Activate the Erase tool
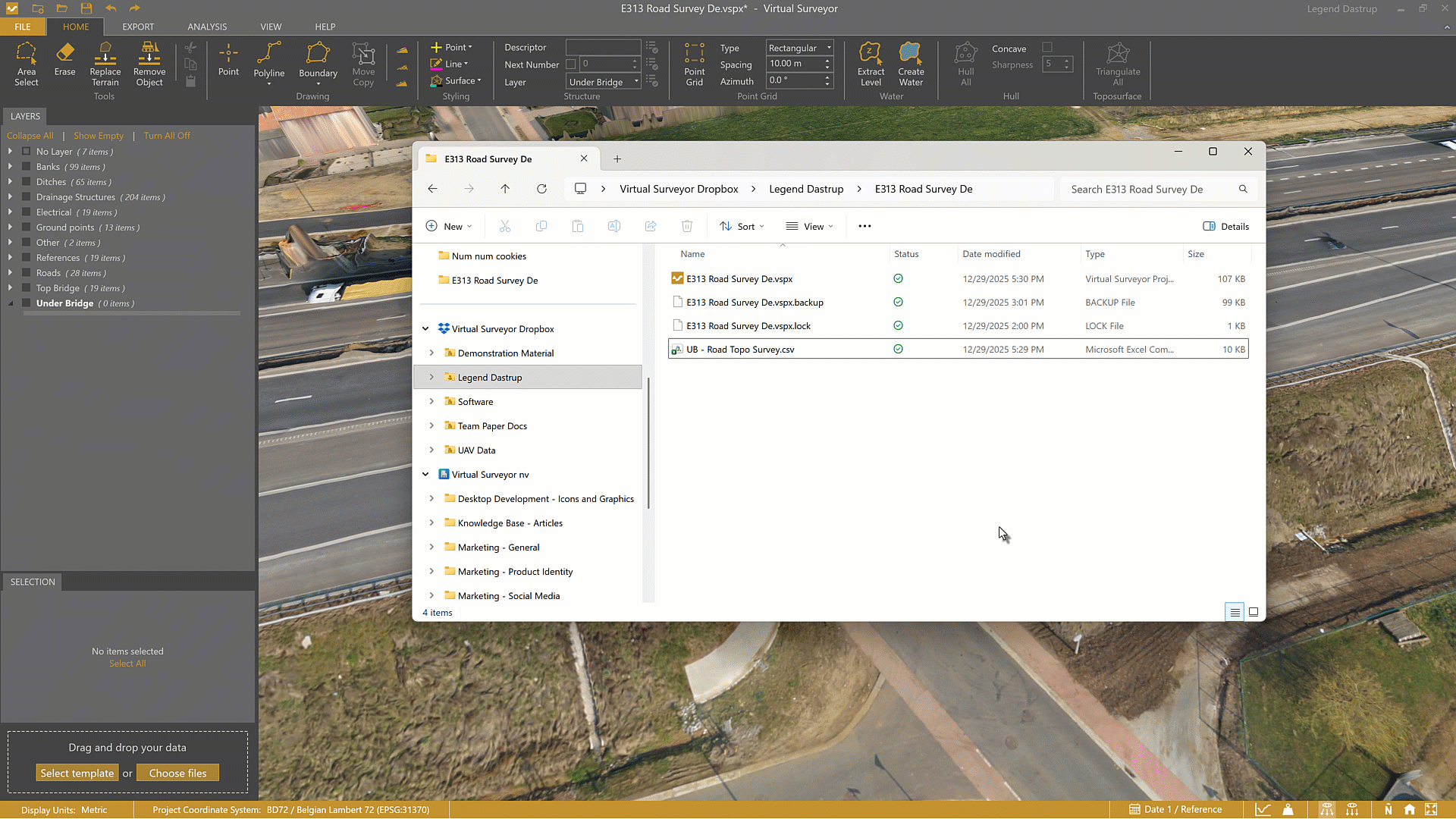 (x=64, y=61)
